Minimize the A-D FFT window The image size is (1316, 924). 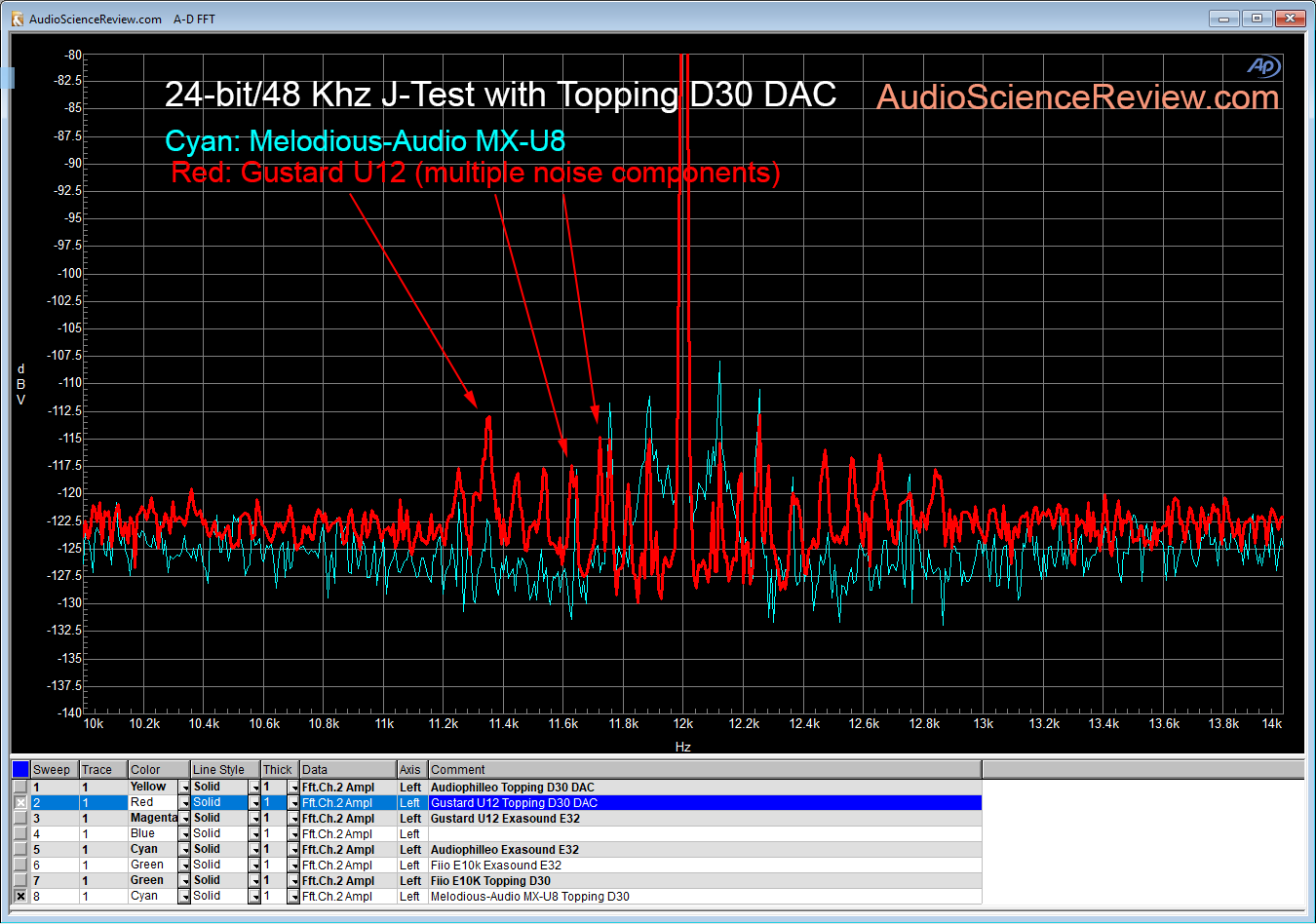coord(1224,19)
